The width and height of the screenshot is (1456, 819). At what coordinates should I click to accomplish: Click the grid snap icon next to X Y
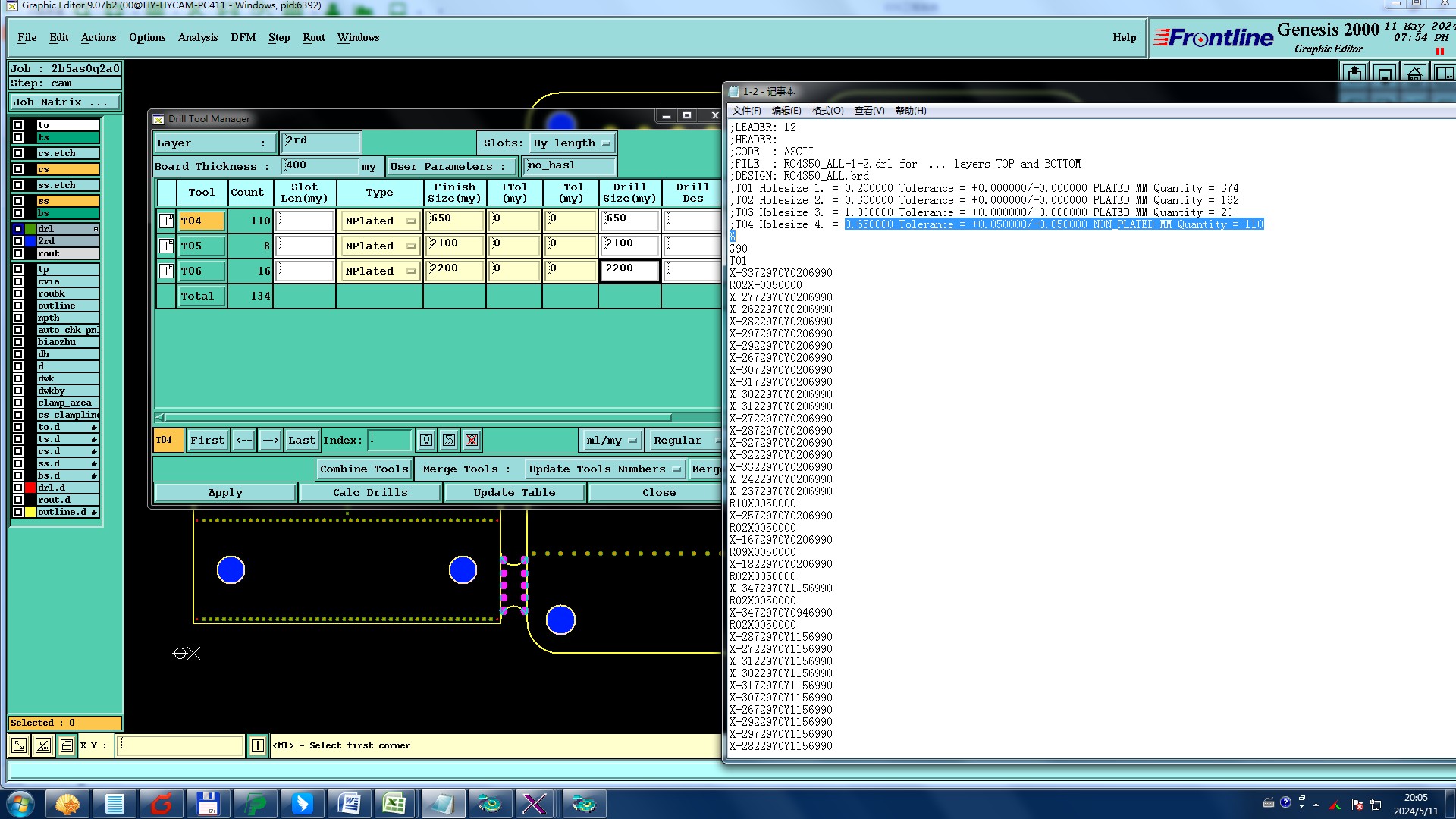tap(67, 745)
